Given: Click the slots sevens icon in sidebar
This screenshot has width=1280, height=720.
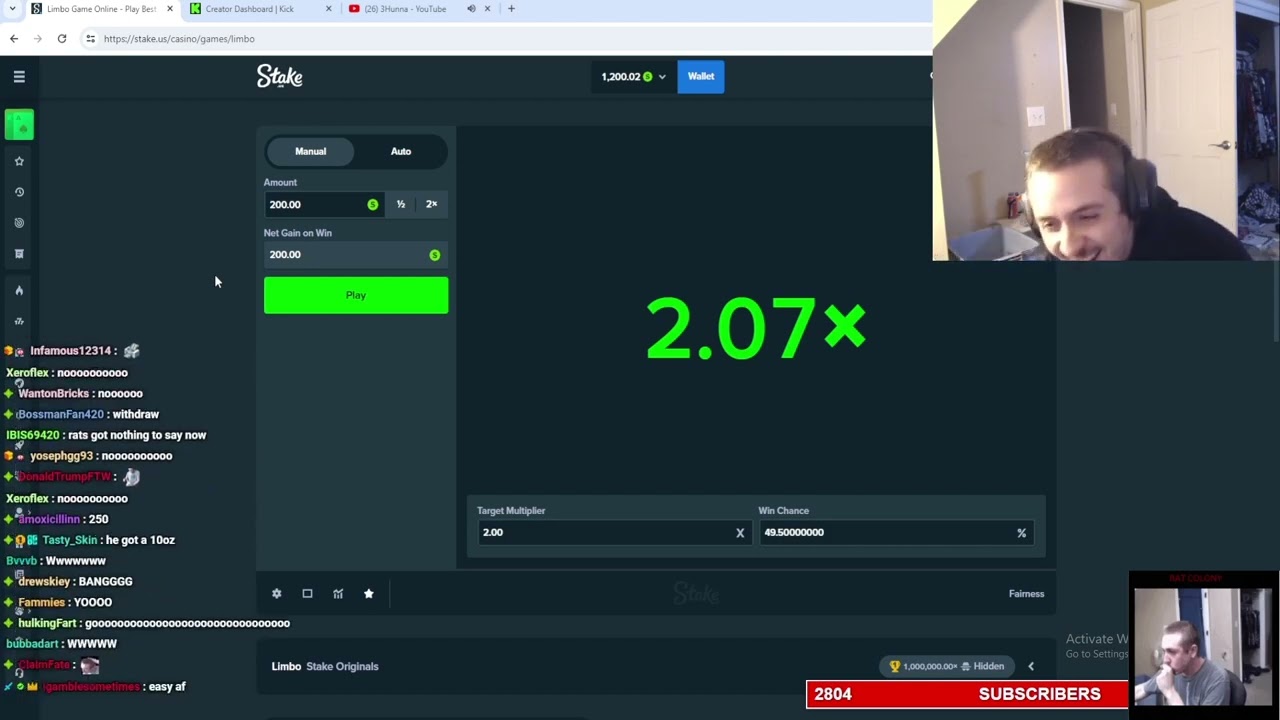Looking at the screenshot, I should pos(19,321).
